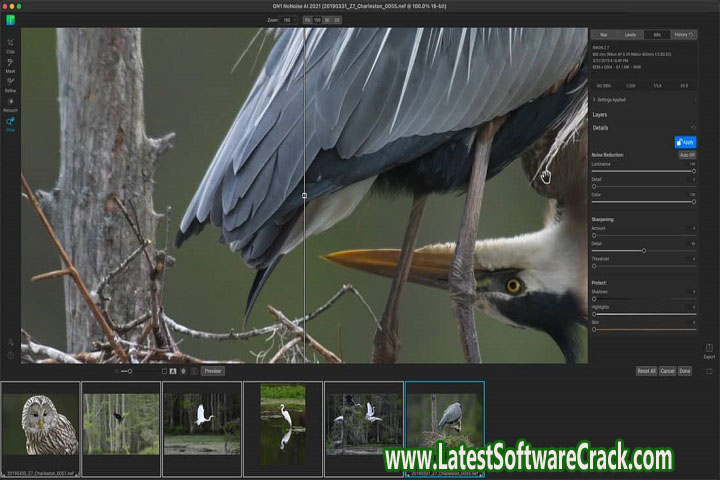Select the Mask tool
Viewport: 720px width, 480px height.
pyautogui.click(x=10, y=65)
